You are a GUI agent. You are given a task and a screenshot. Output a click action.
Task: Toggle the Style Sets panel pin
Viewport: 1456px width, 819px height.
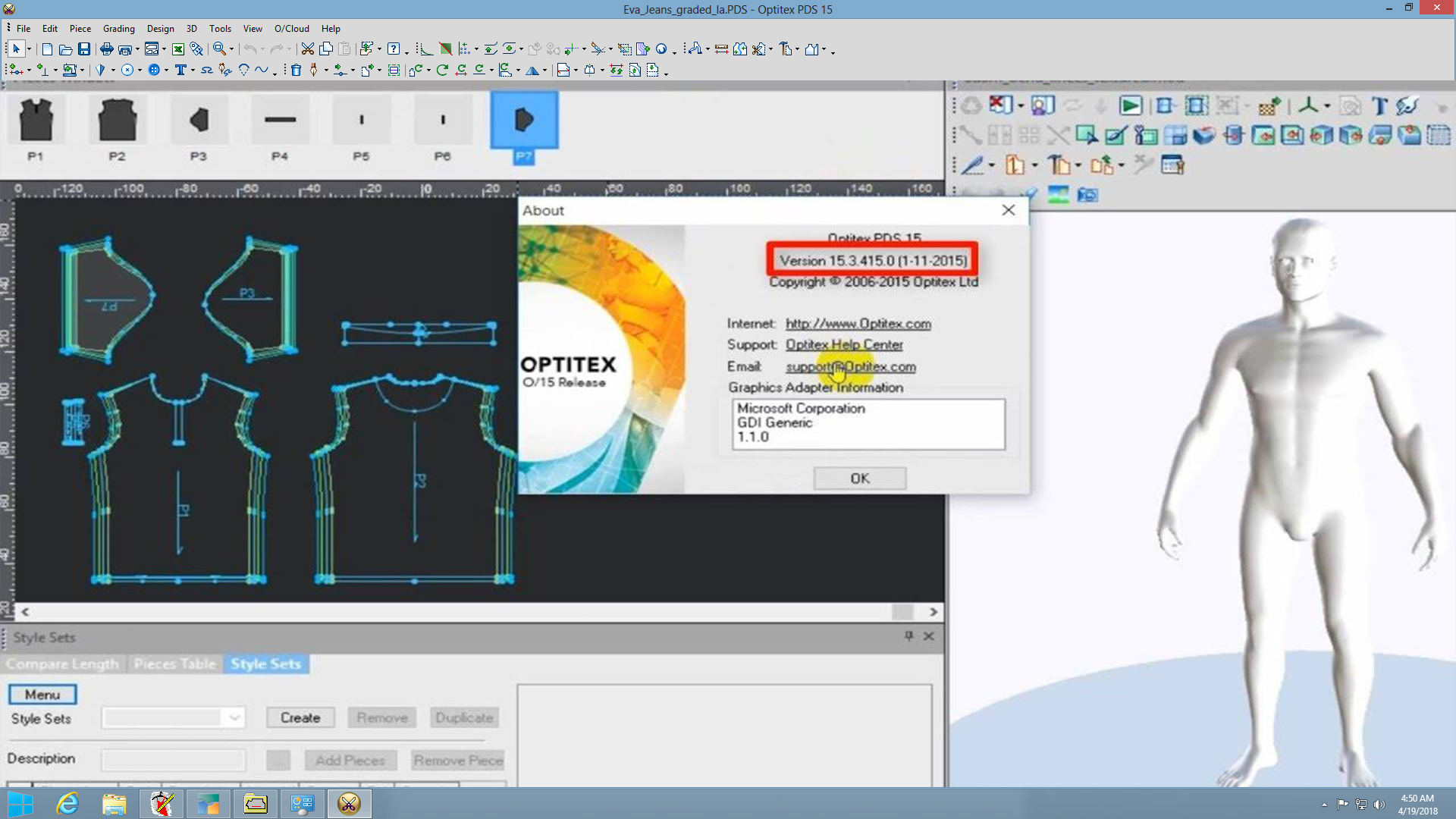pos(908,636)
